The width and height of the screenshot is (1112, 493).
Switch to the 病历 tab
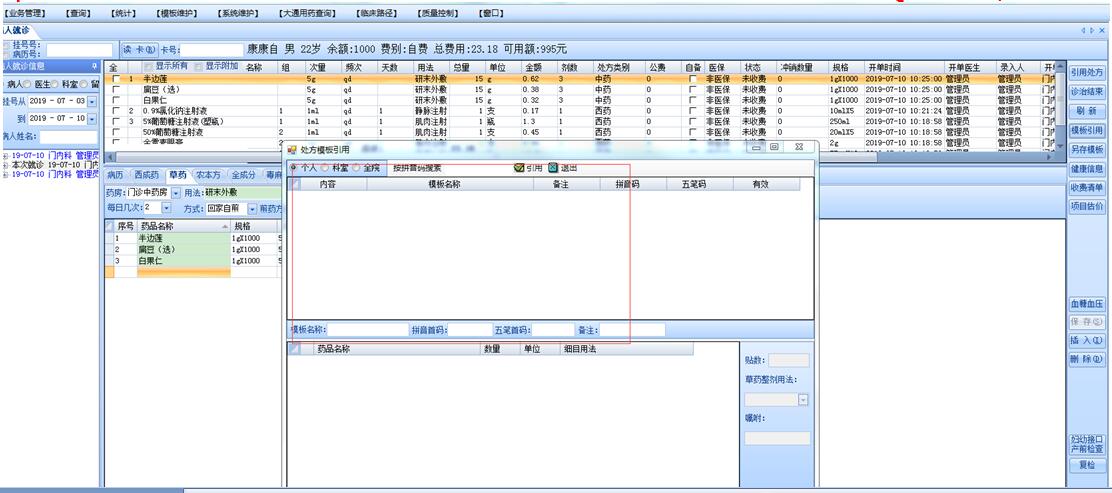tap(116, 175)
